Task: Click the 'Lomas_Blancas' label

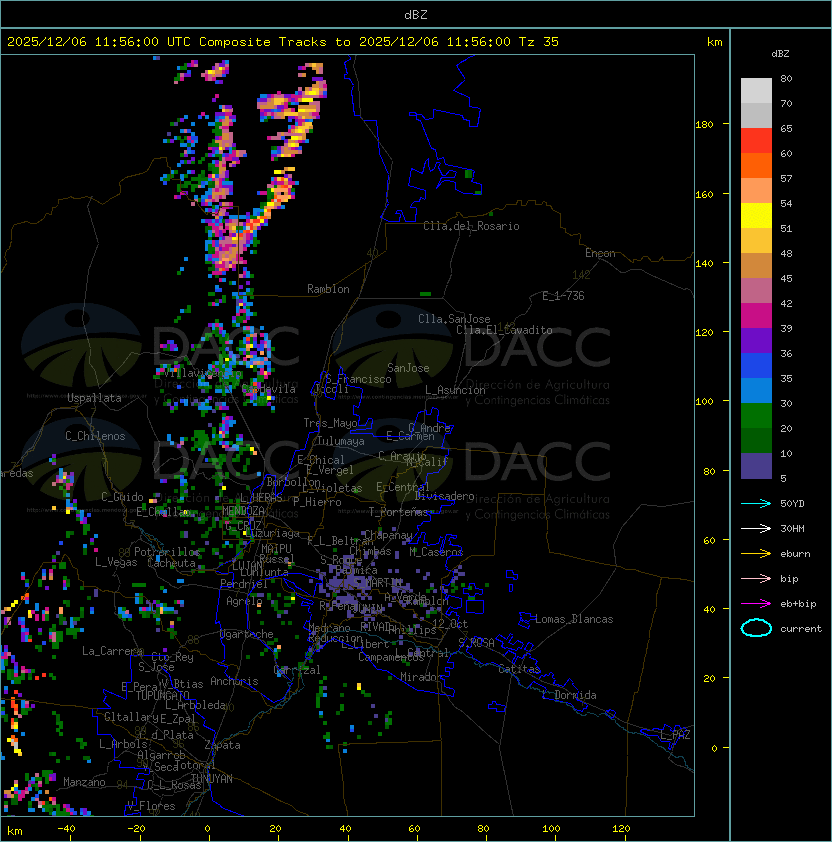Action: point(574,619)
